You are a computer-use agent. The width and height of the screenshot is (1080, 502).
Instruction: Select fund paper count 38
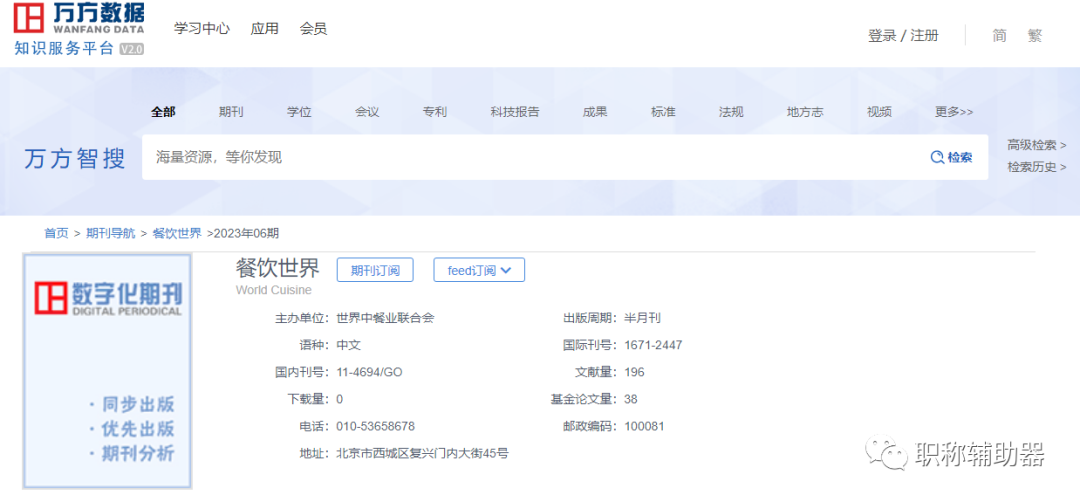click(x=631, y=399)
